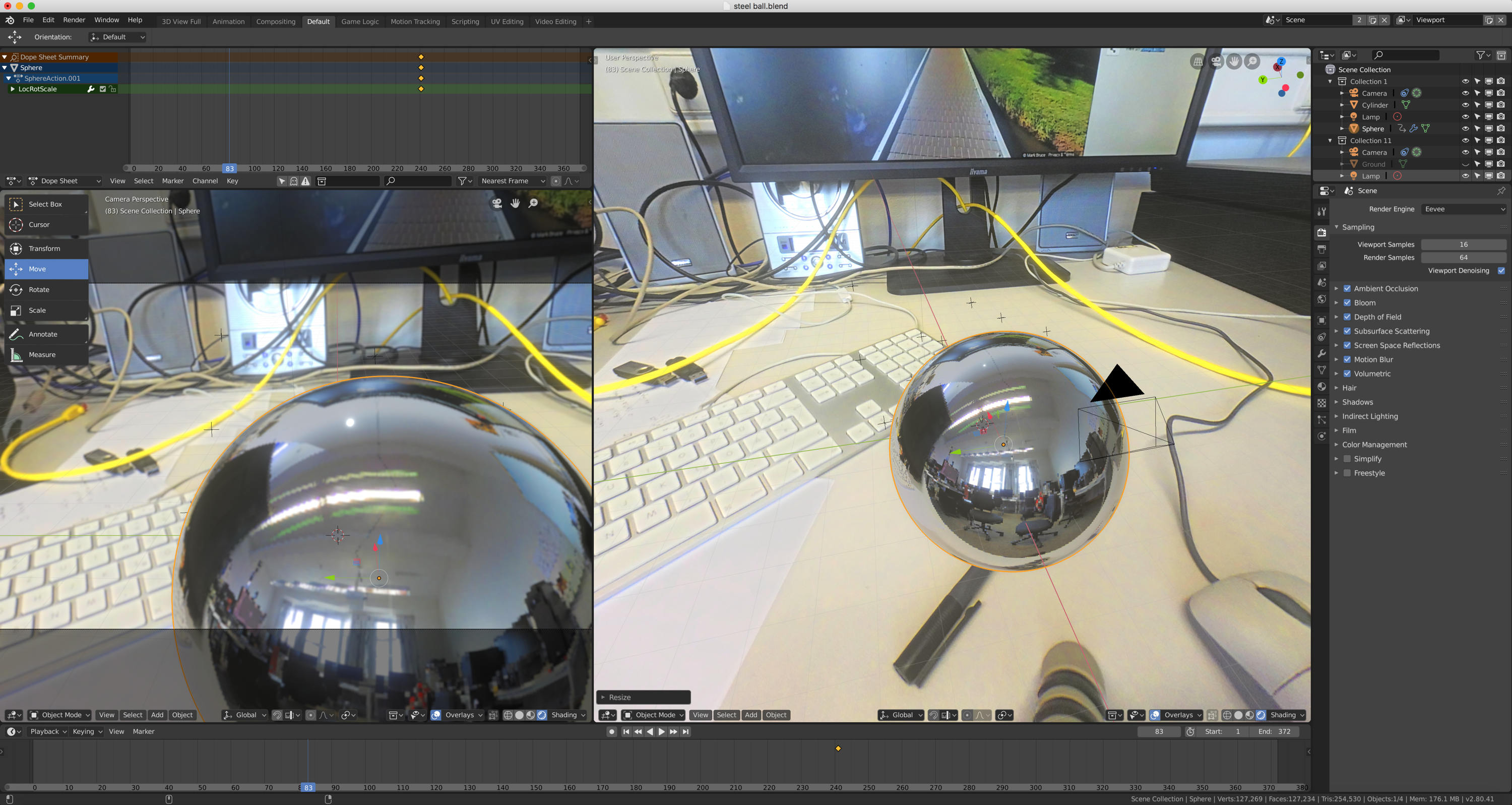Uncheck Viewport Denoising
The image size is (1512, 805).
pyautogui.click(x=1501, y=271)
